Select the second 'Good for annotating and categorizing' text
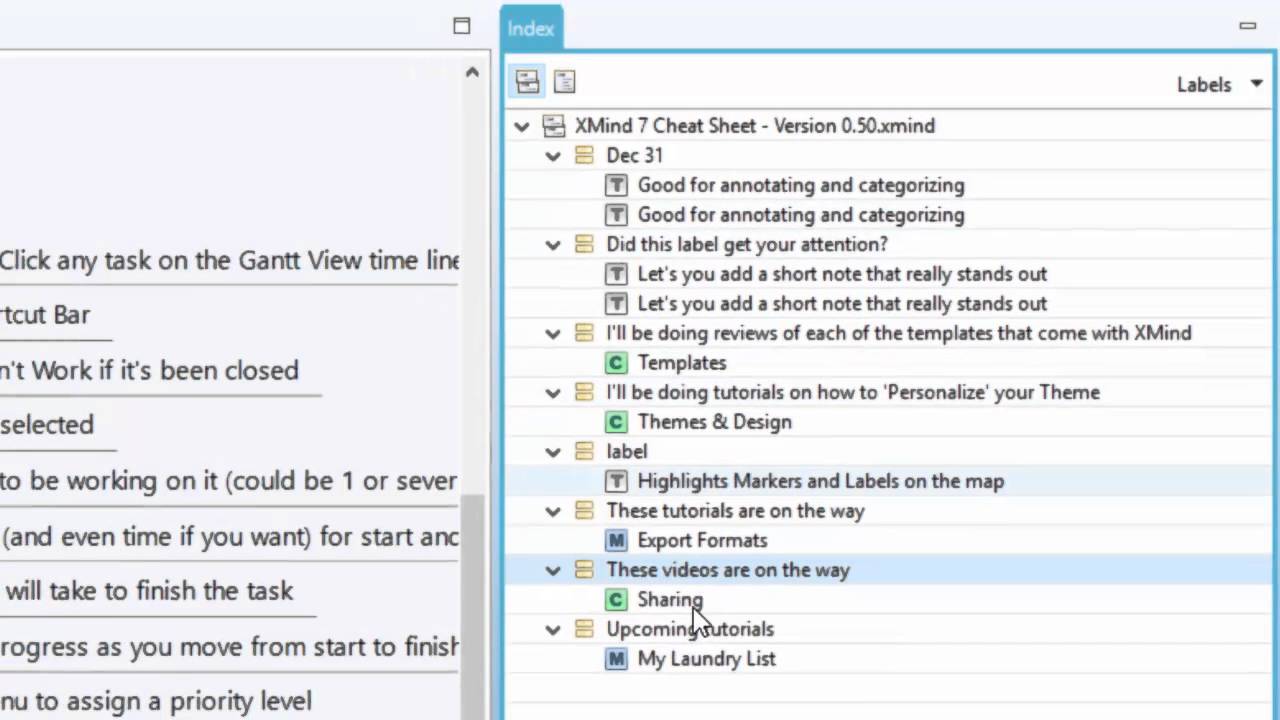 click(x=801, y=215)
